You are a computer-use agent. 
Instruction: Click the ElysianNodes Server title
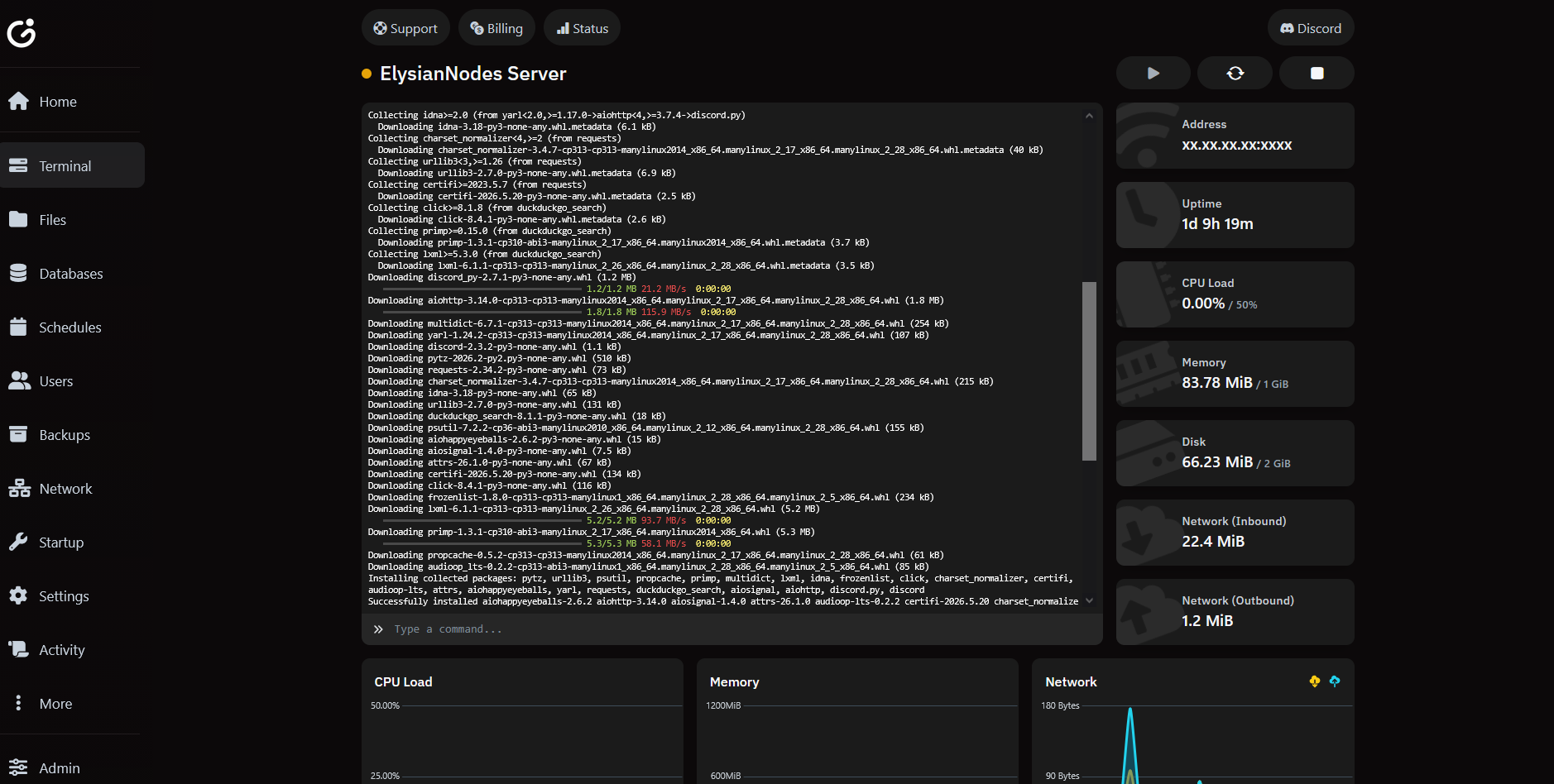point(472,74)
